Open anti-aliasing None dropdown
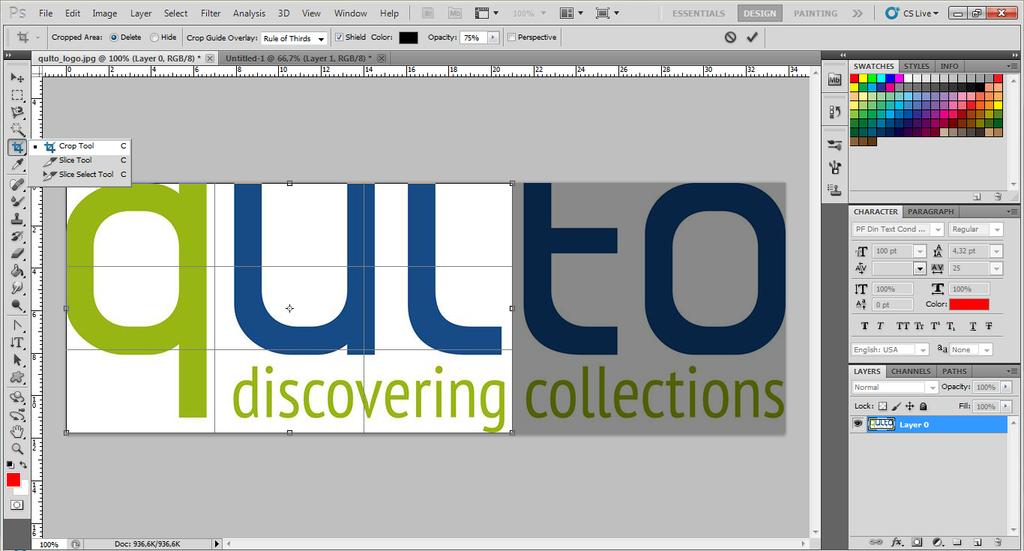Image resolution: width=1024 pixels, height=551 pixels. [x=986, y=350]
